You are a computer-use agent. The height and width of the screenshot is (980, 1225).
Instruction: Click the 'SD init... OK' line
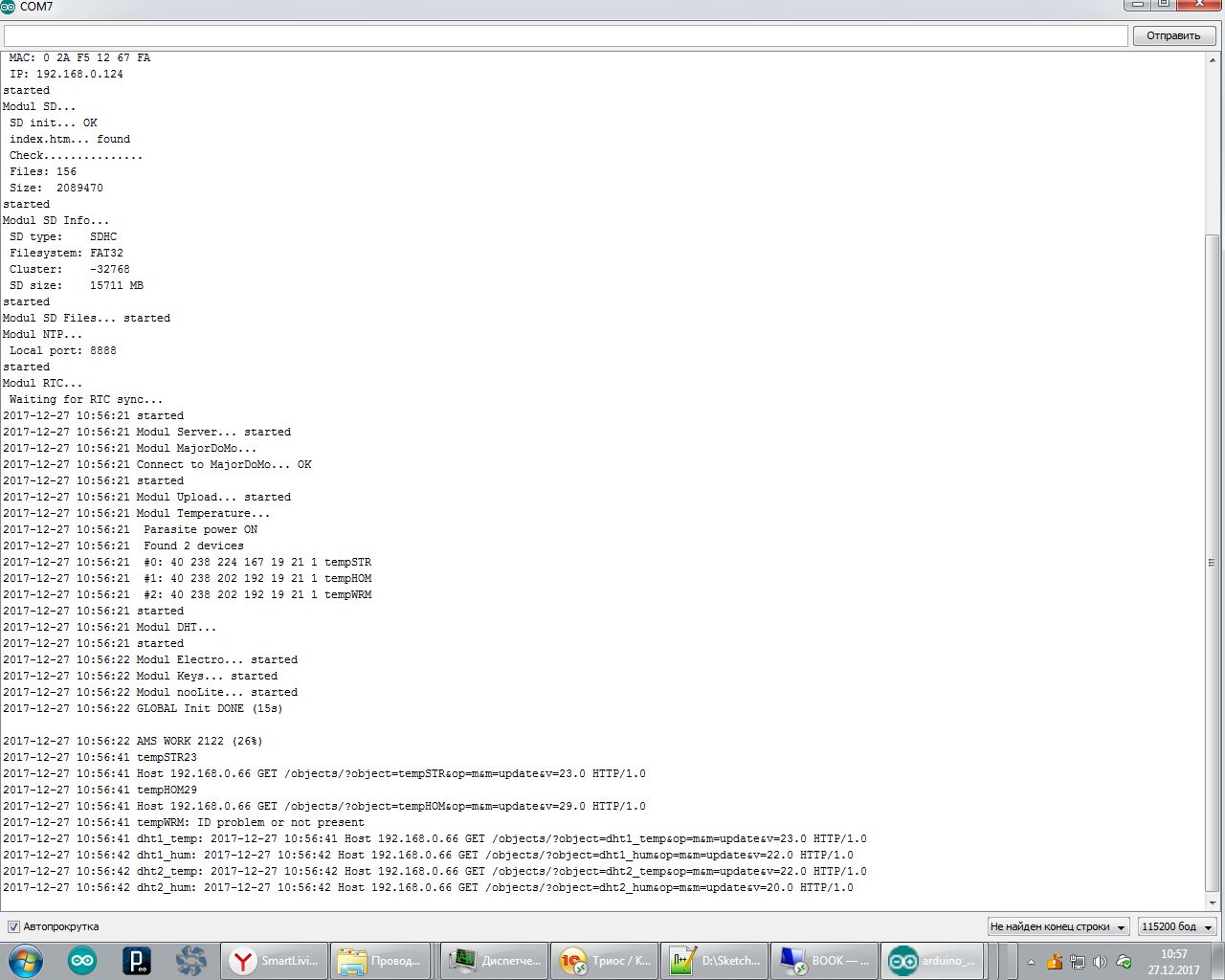click(54, 122)
